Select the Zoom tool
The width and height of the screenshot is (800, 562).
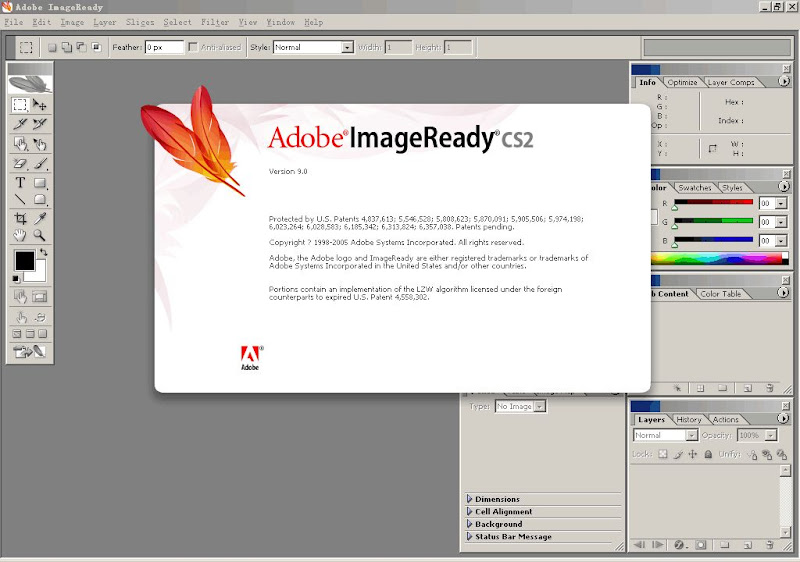(40, 235)
